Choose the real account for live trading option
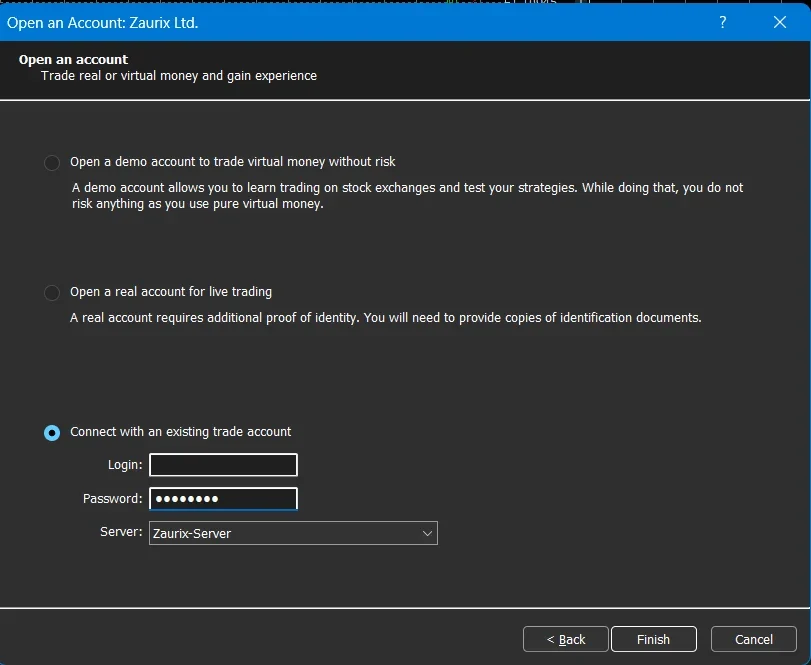 (x=52, y=293)
